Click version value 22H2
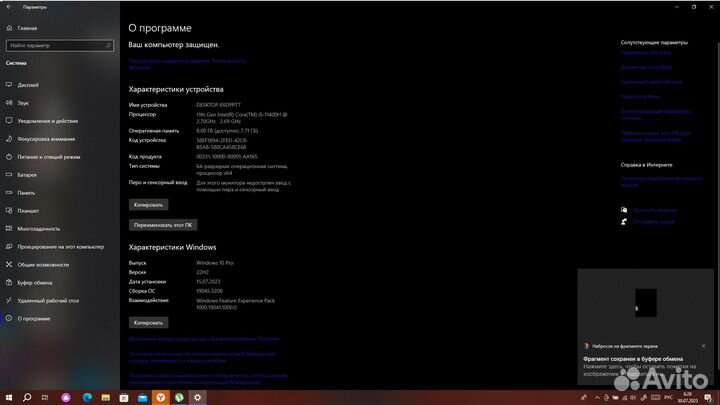 pyautogui.click(x=202, y=272)
